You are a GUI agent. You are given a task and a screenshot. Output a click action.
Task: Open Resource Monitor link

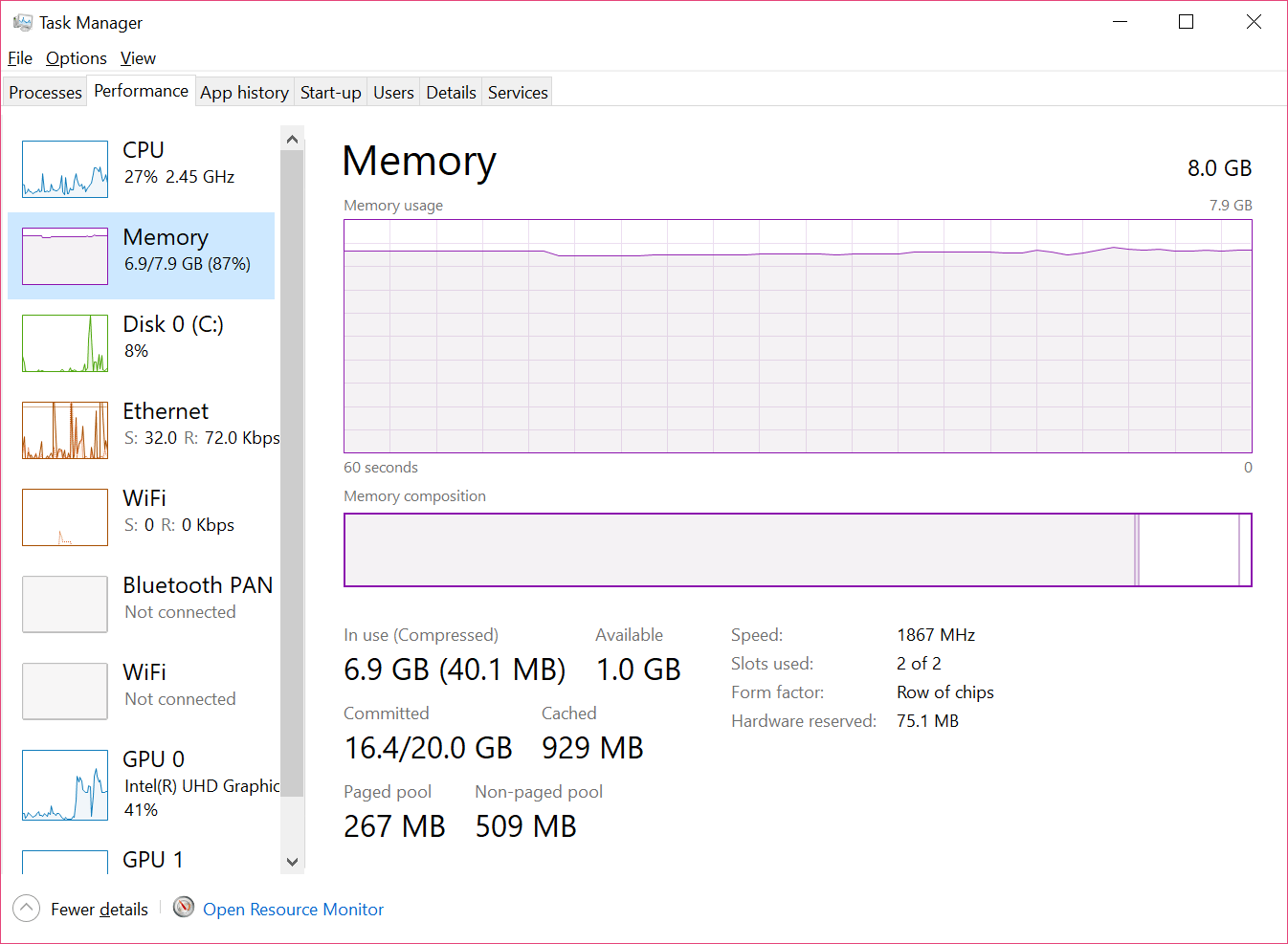point(293,909)
